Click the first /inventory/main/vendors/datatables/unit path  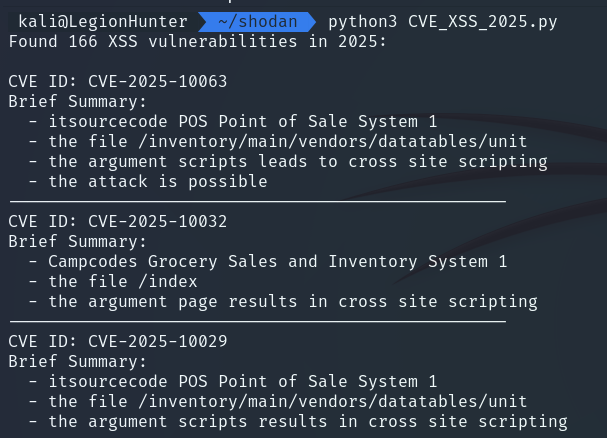tap(333, 142)
